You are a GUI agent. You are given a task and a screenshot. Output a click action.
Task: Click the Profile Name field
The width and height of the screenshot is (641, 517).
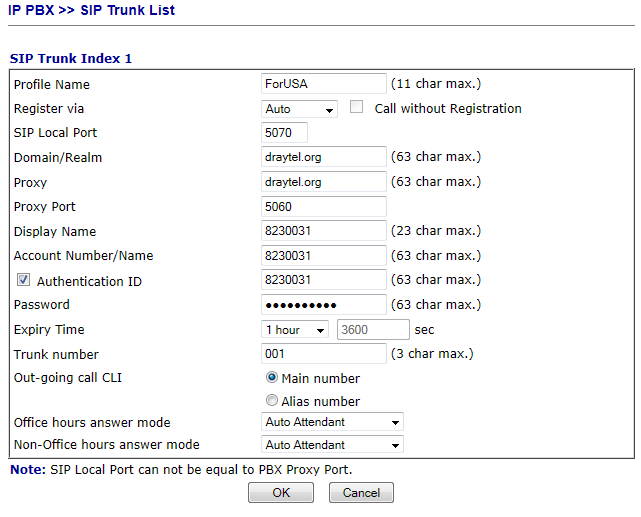323,84
